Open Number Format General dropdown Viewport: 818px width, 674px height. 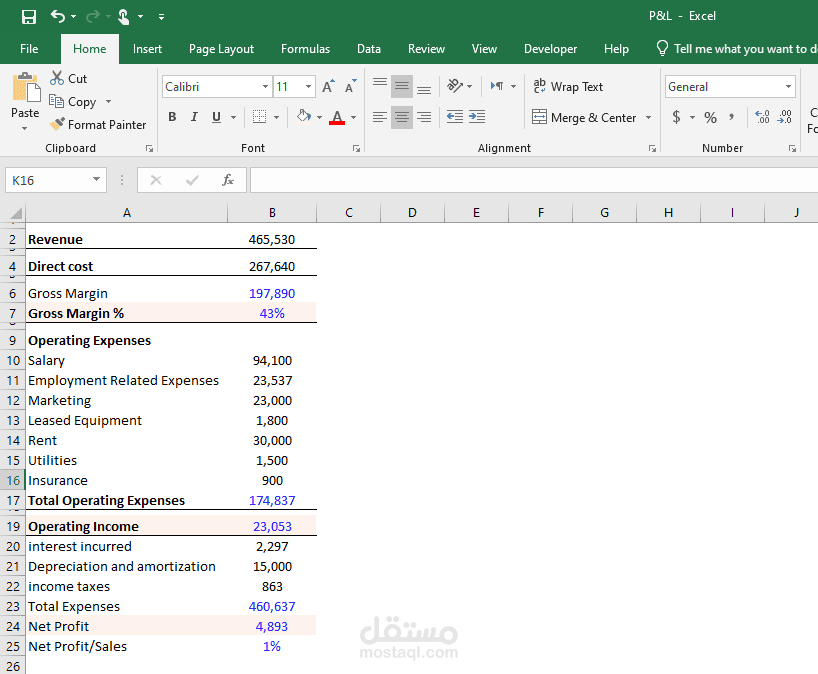click(x=788, y=87)
